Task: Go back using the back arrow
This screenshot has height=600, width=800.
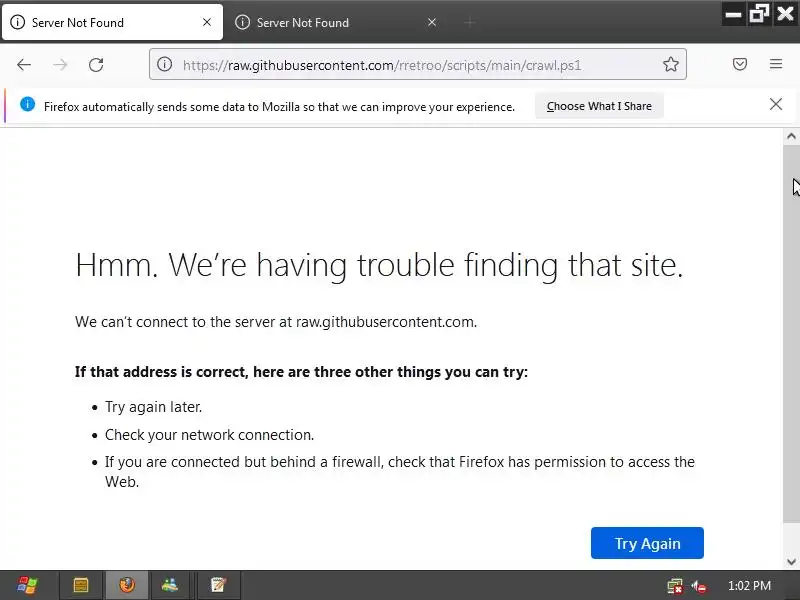Action: click(x=24, y=65)
